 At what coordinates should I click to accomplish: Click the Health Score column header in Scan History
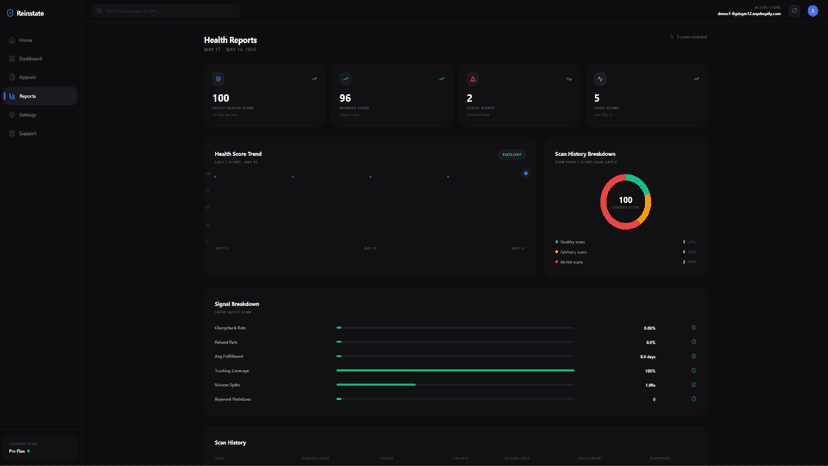tap(316, 458)
